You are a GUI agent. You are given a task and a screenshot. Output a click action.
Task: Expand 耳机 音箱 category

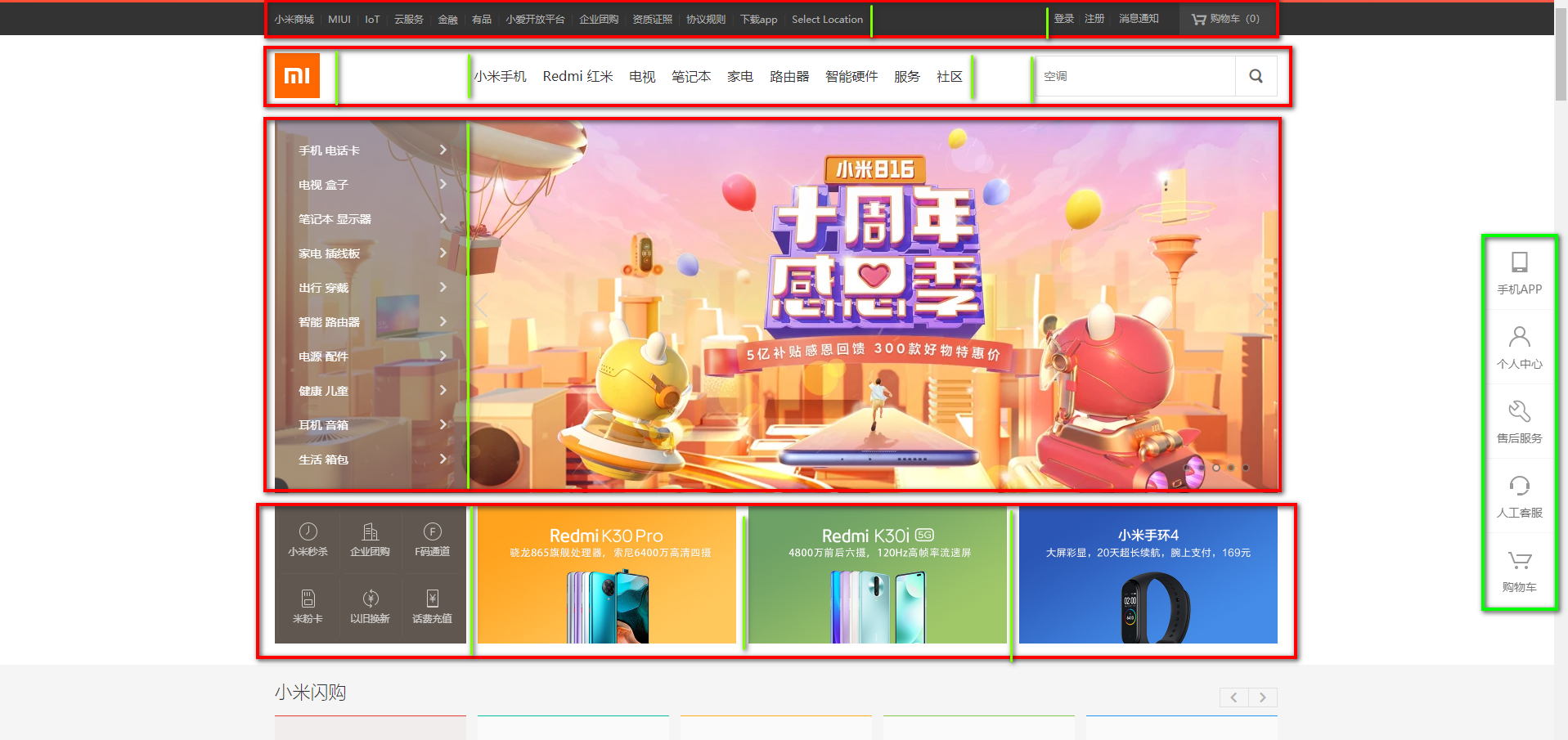pyautogui.click(x=371, y=425)
